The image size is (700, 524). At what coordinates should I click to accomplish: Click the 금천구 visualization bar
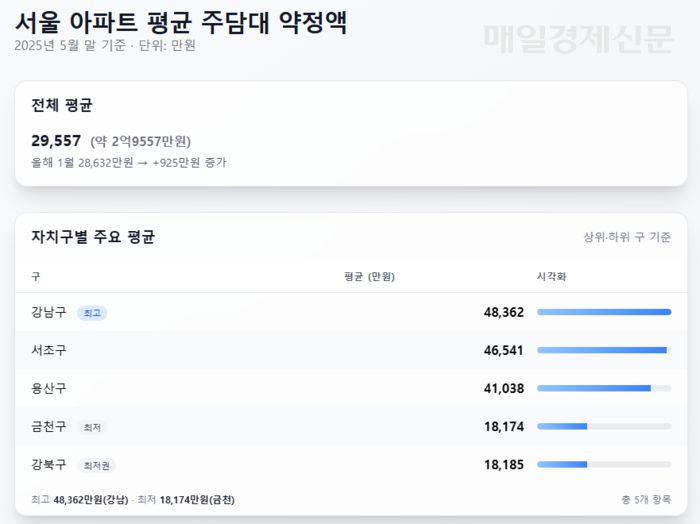coord(604,426)
